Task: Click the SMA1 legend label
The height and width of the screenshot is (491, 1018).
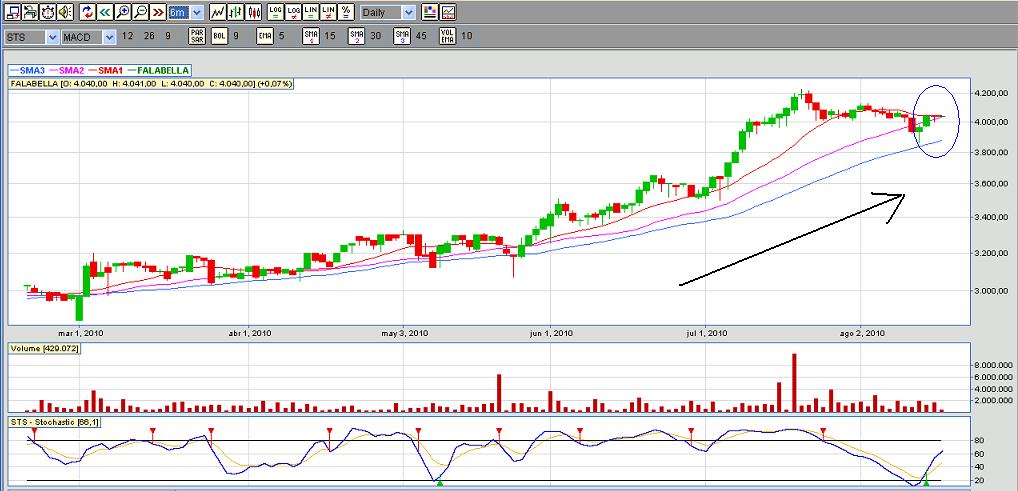Action: (x=110, y=70)
